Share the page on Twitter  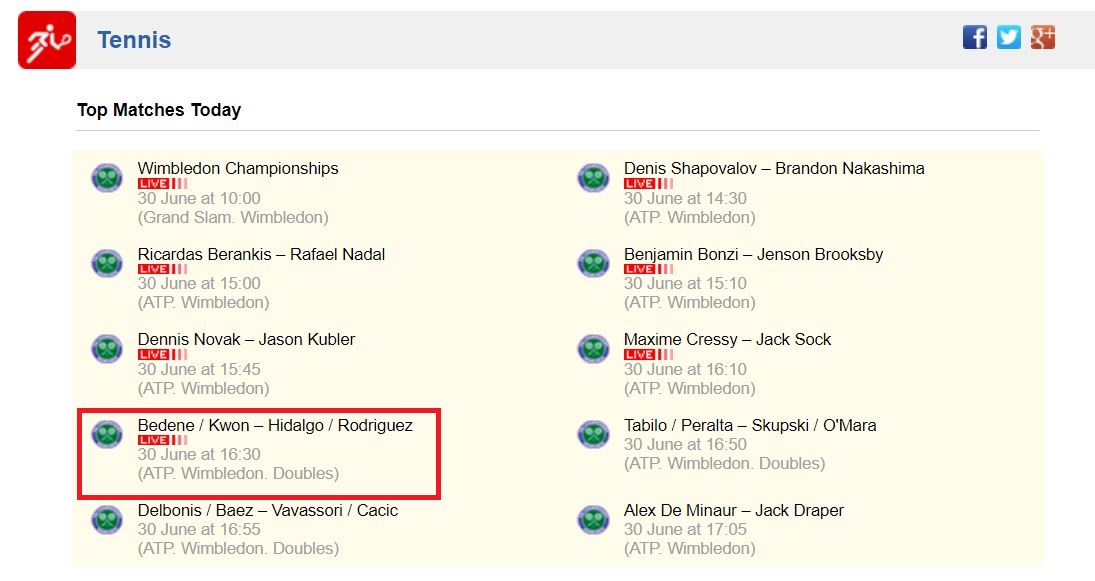point(1008,37)
